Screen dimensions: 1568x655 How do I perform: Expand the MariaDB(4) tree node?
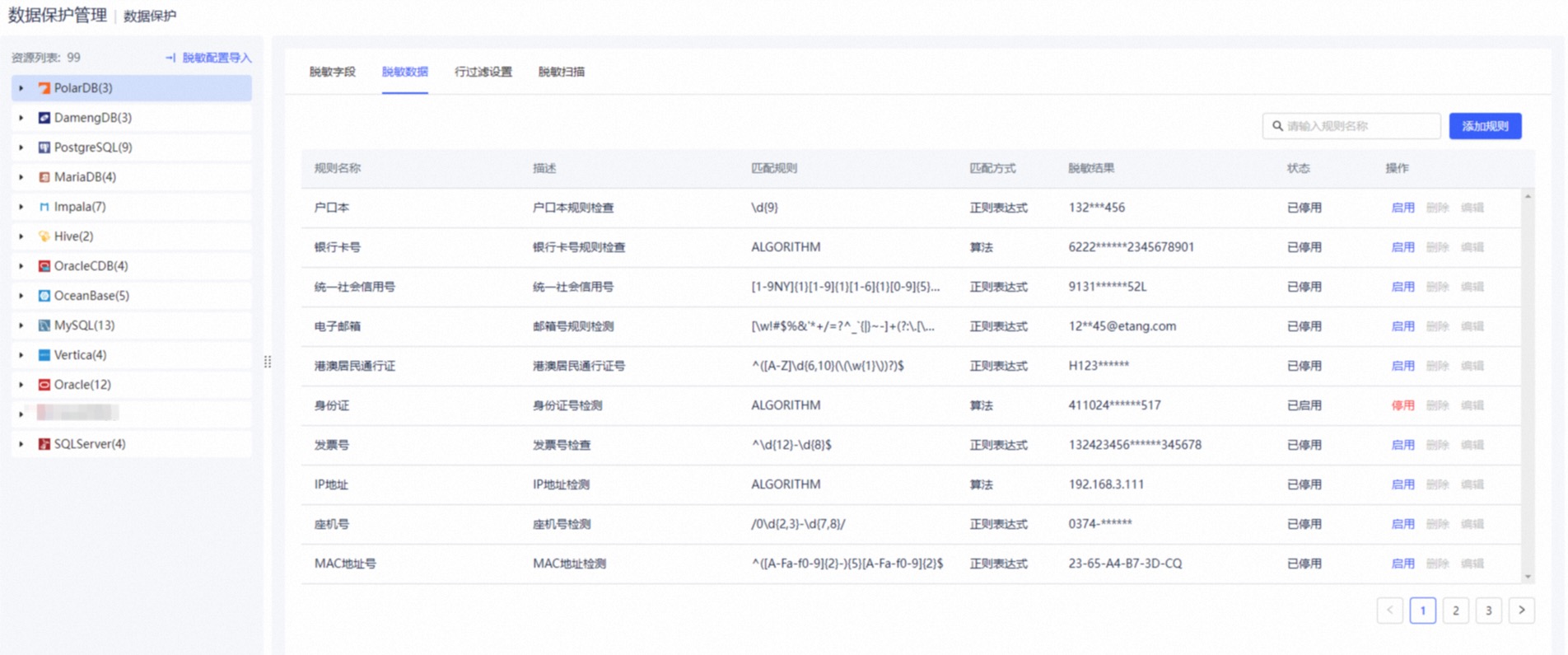(x=21, y=177)
